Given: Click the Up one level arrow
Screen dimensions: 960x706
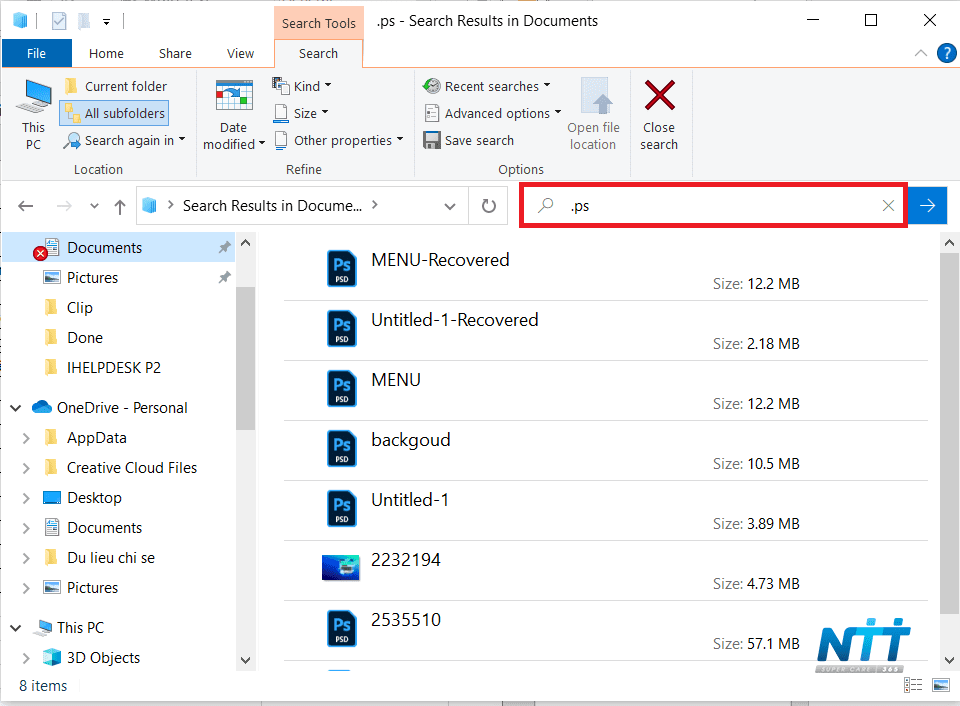Looking at the screenshot, I should coord(120,206).
